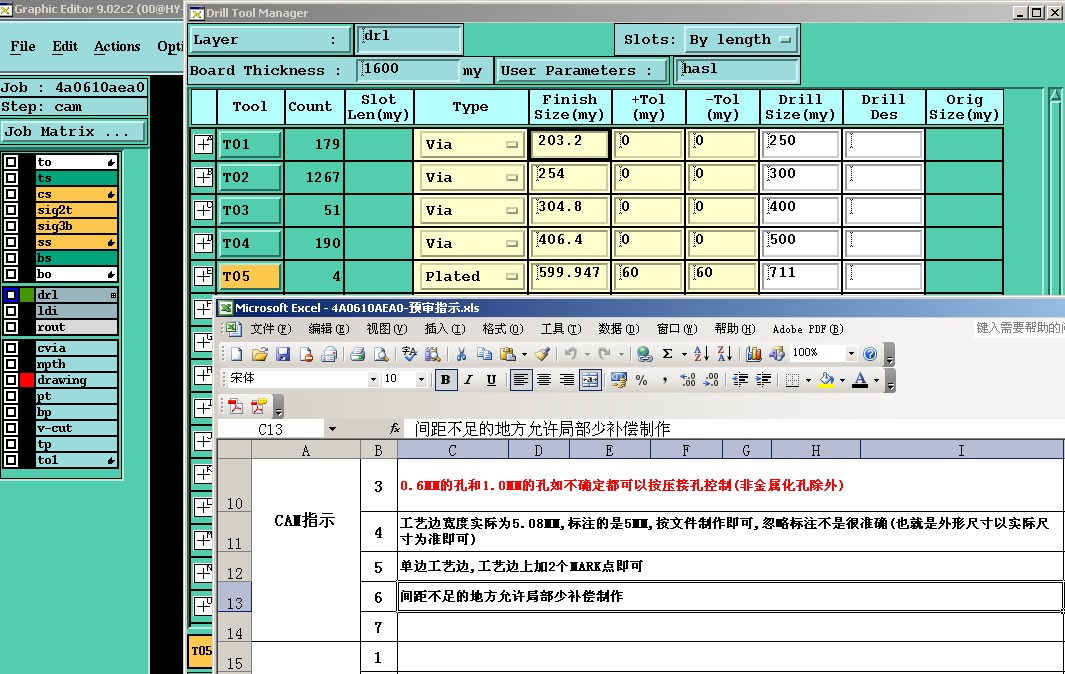Click the Spelling check icon in Excel
This screenshot has width=1065, height=674.
coord(409,354)
